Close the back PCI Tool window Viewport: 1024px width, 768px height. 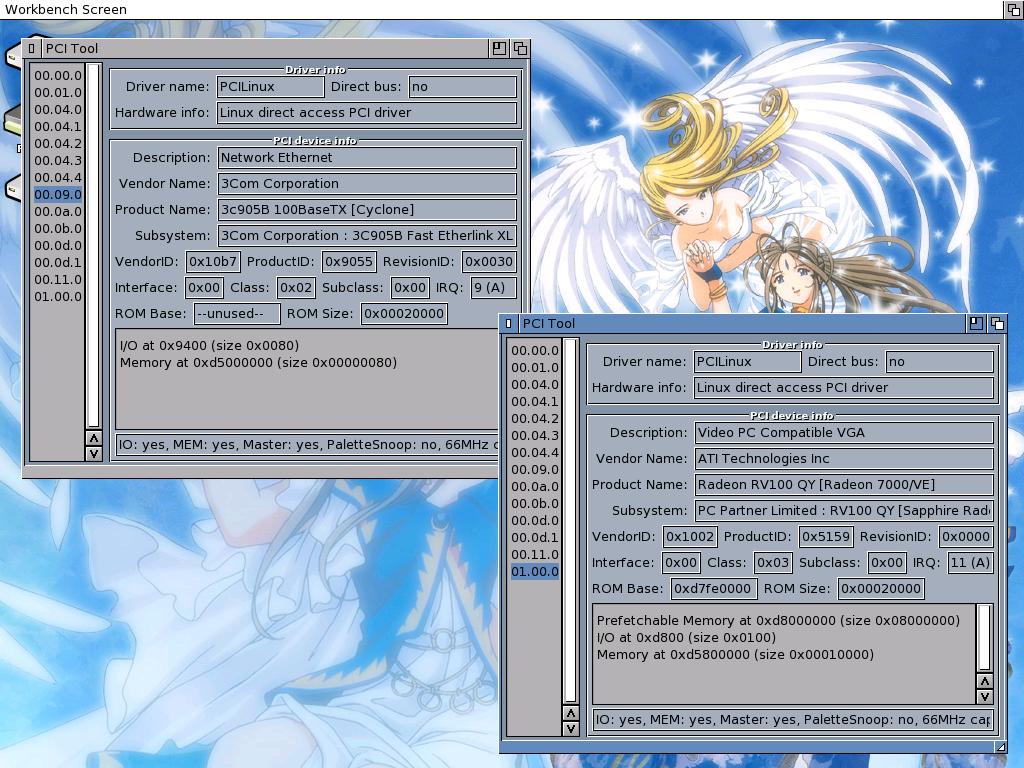pyautogui.click(x=31, y=48)
